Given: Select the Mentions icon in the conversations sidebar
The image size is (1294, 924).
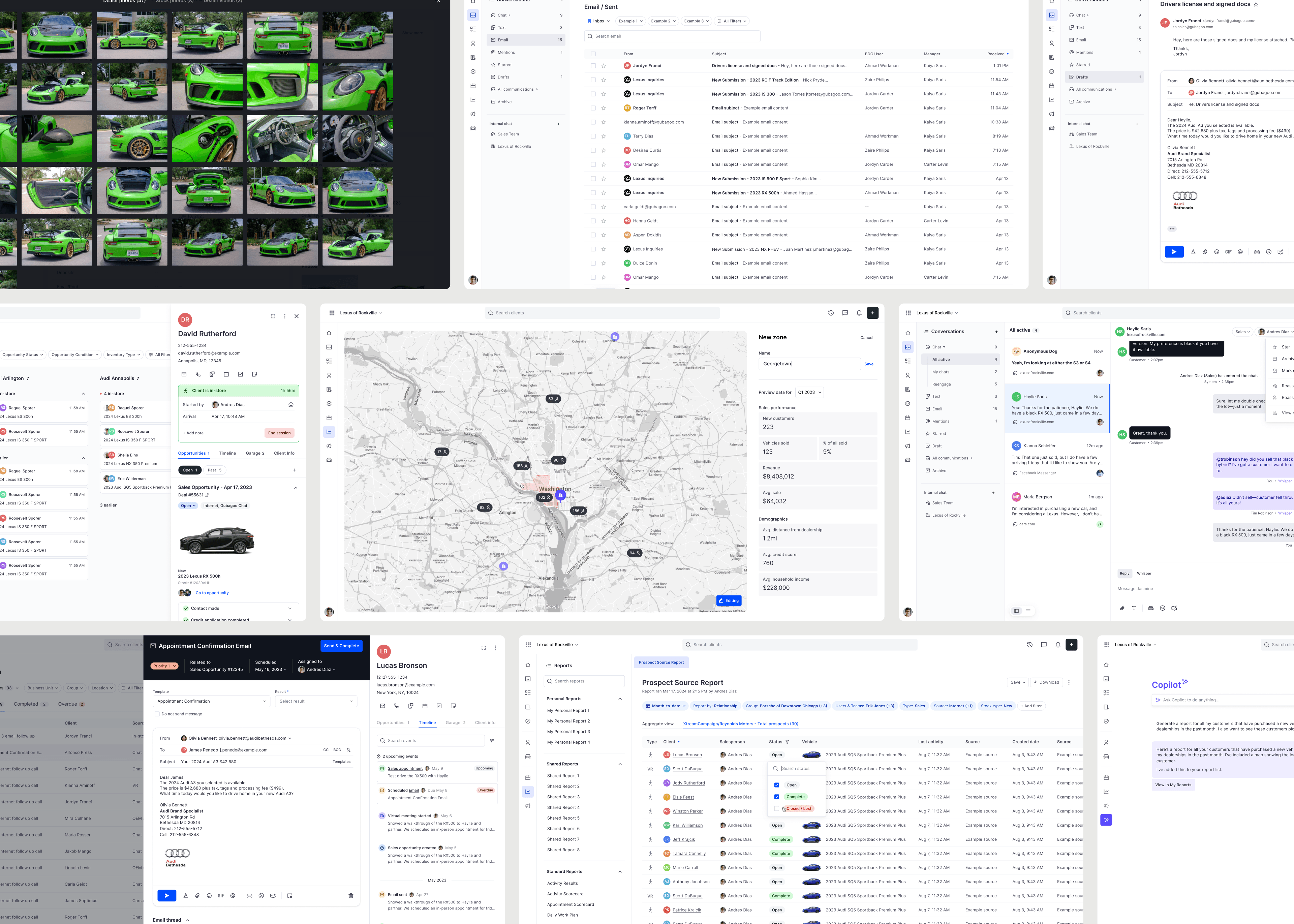Looking at the screenshot, I should point(494,52).
